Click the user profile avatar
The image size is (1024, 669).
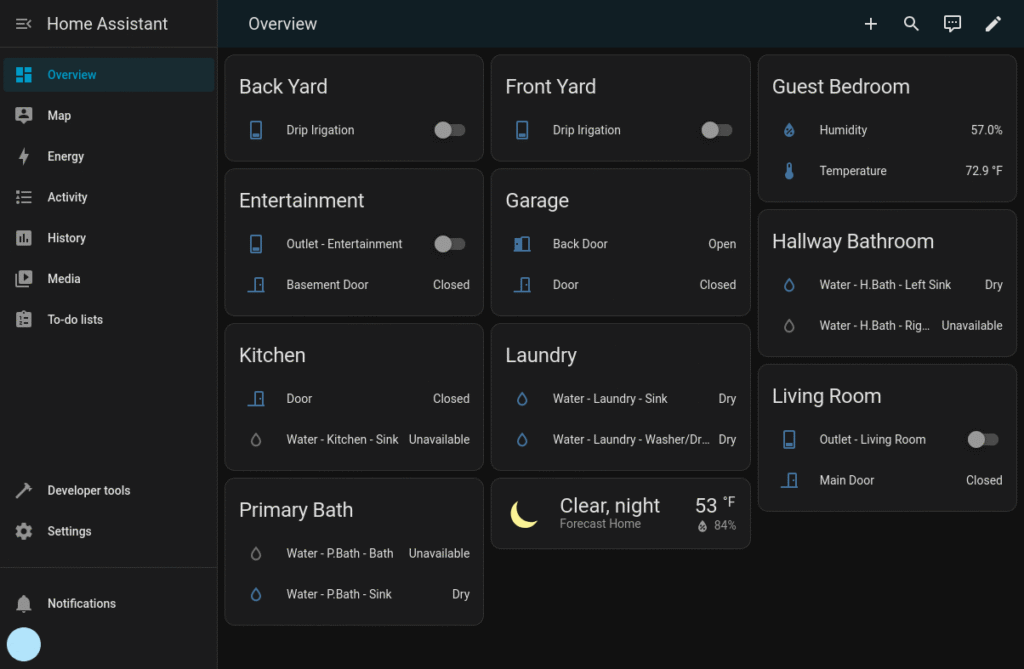23,644
